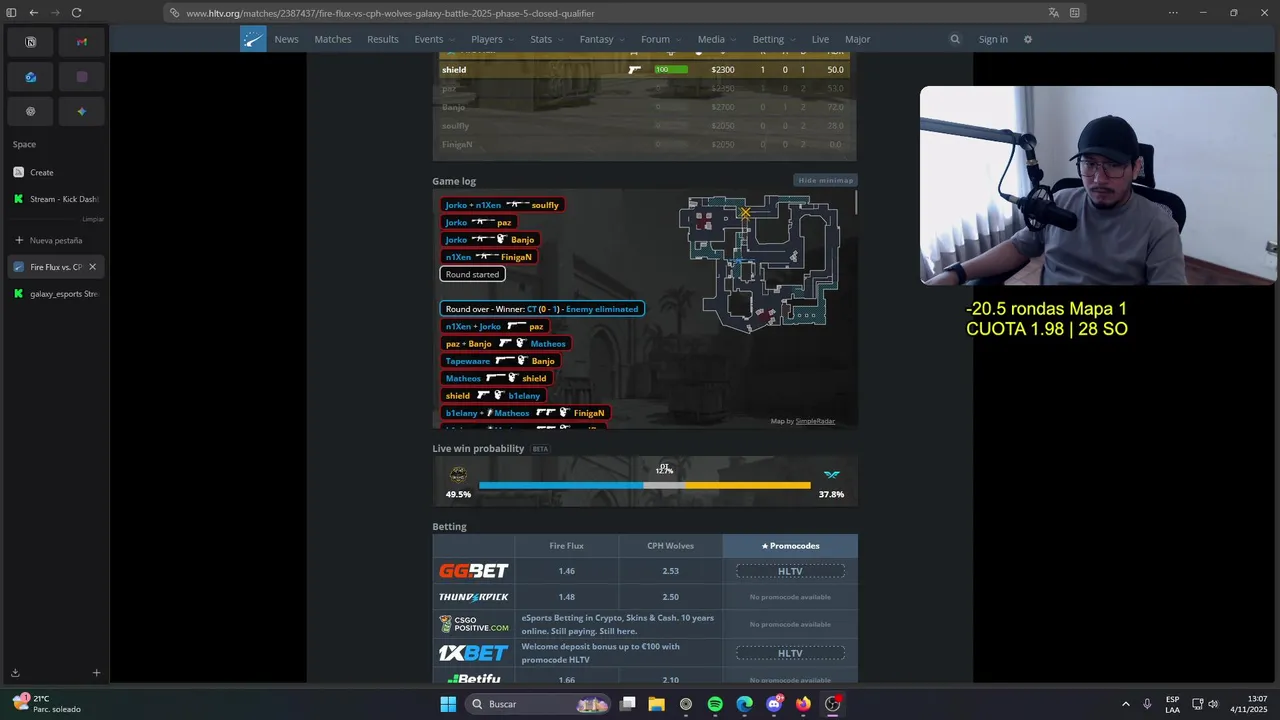Click the browser address bar URL

click(390, 13)
